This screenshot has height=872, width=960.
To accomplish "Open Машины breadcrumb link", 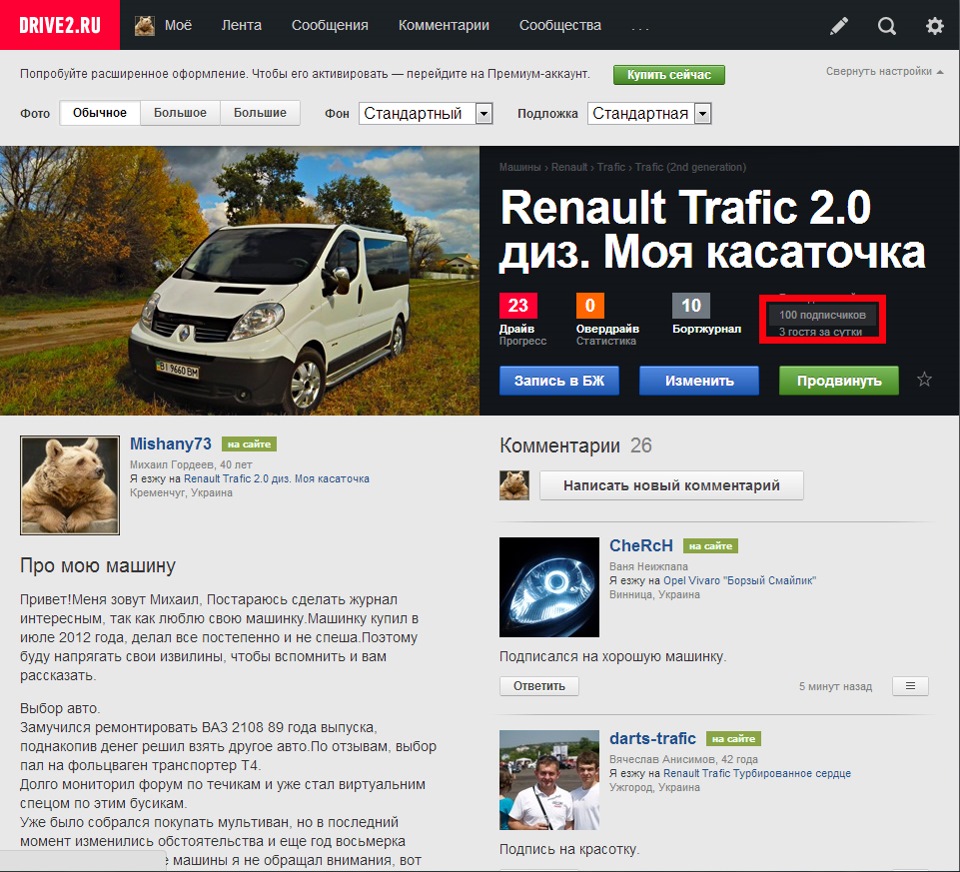I will (x=520, y=167).
